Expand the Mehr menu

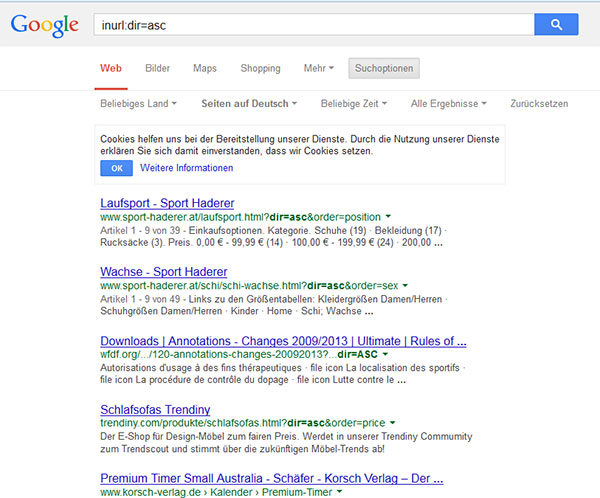coord(319,68)
